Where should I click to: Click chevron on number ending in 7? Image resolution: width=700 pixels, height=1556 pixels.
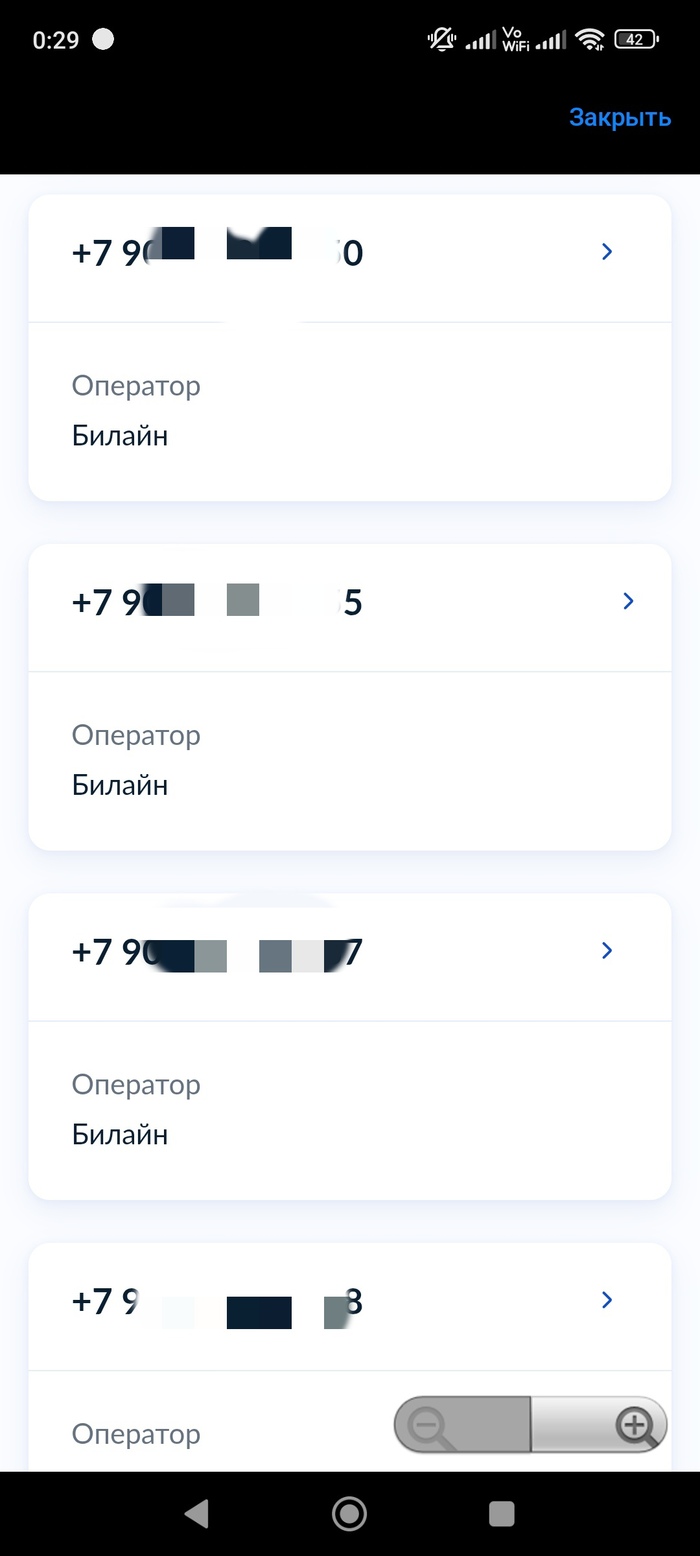tap(607, 950)
